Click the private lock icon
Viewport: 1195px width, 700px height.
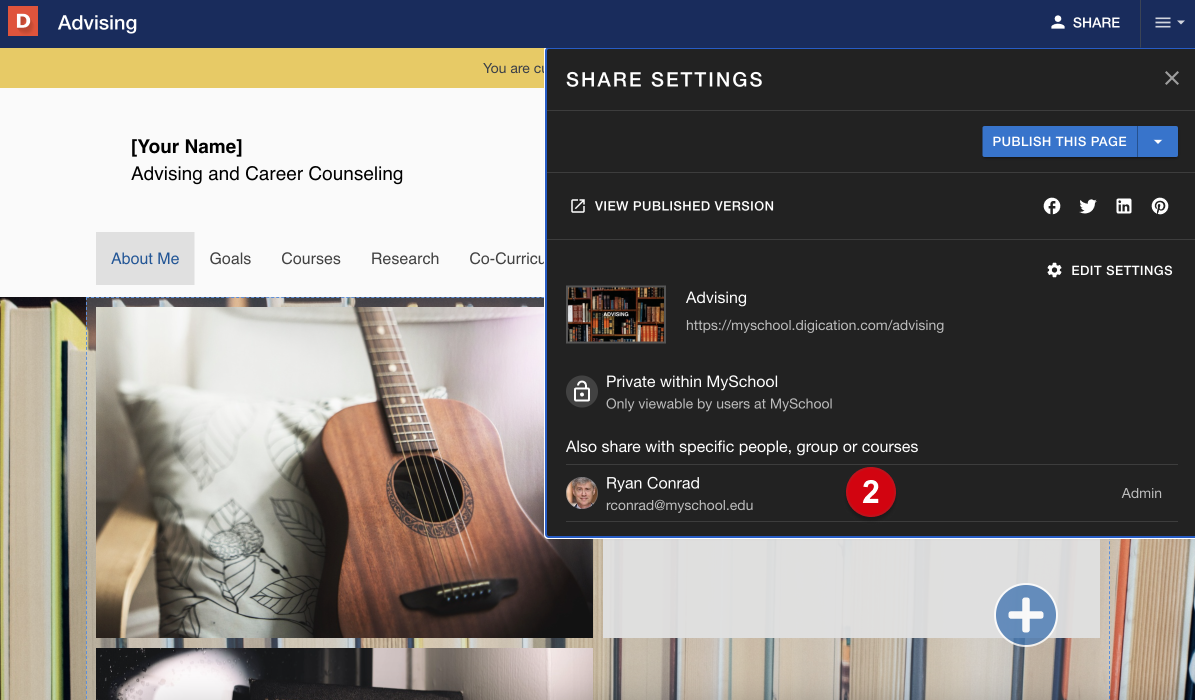(x=581, y=392)
